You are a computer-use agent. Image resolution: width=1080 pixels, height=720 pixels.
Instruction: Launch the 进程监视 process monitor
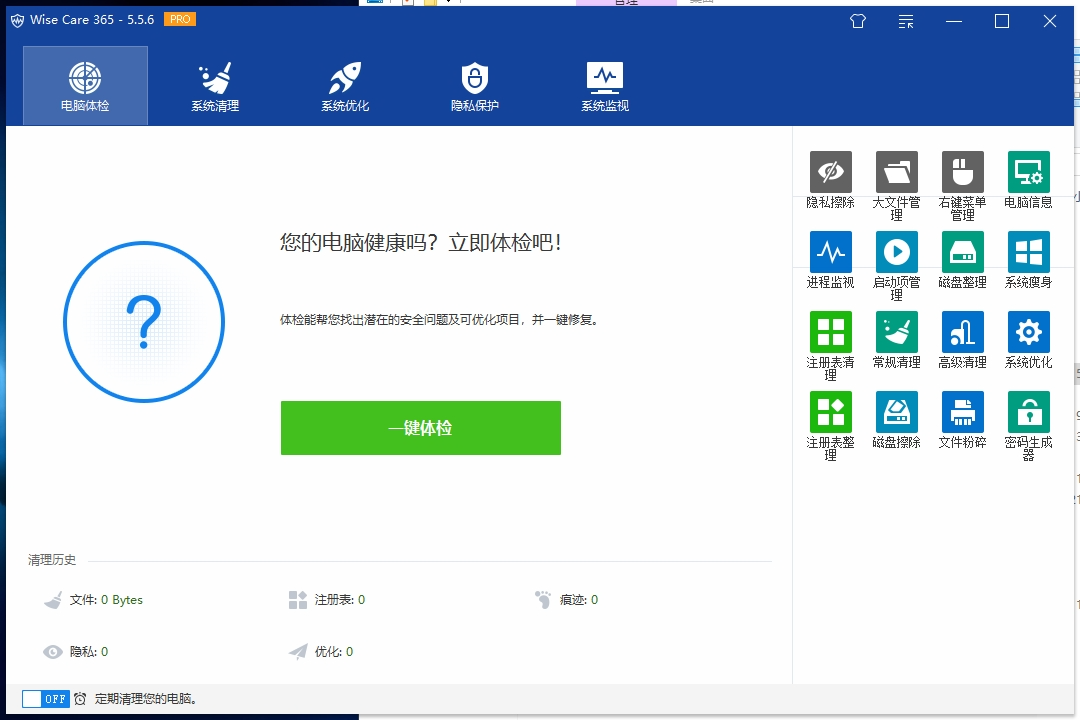831,252
